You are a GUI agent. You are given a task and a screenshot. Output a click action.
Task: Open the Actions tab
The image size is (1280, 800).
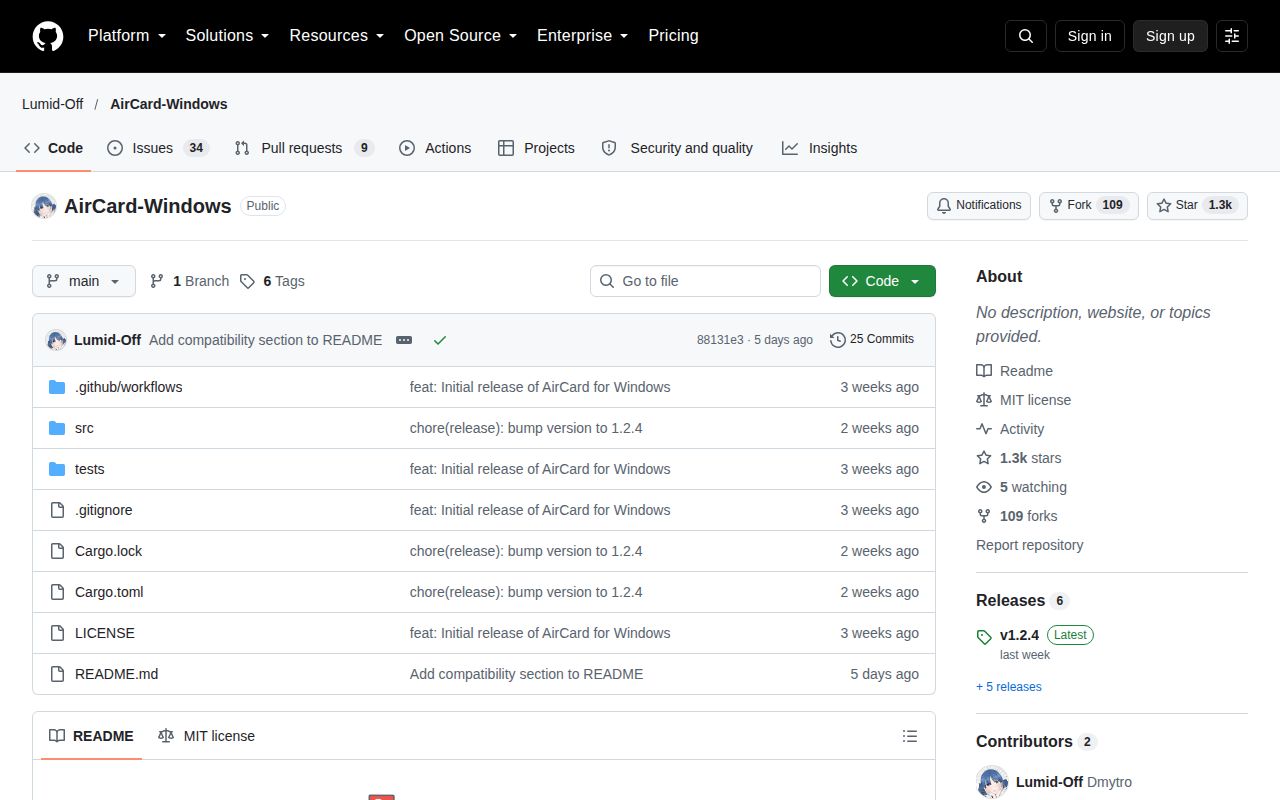coord(435,148)
